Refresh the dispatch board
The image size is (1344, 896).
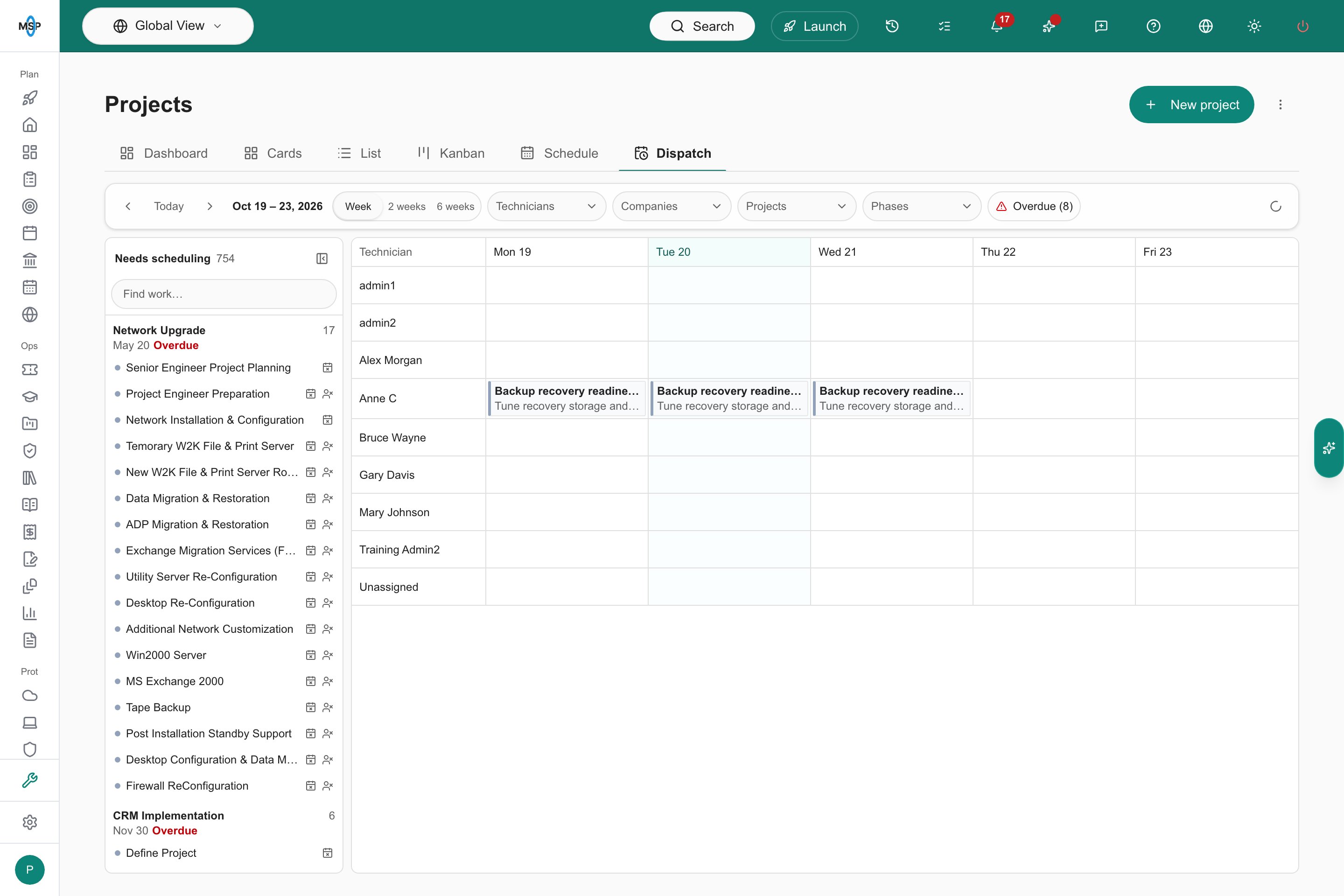click(1275, 206)
